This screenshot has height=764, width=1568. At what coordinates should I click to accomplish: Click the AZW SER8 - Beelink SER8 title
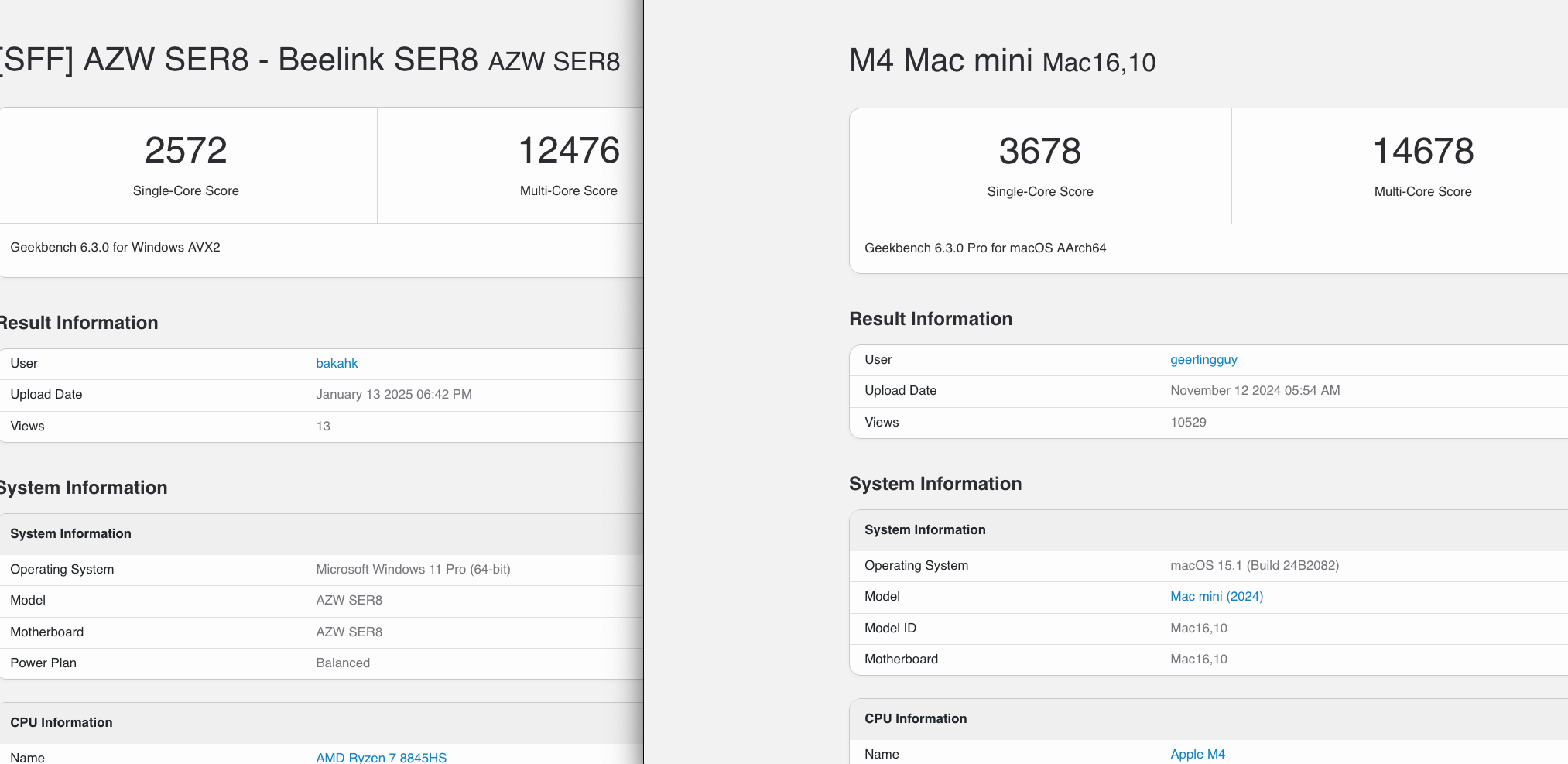click(x=310, y=60)
